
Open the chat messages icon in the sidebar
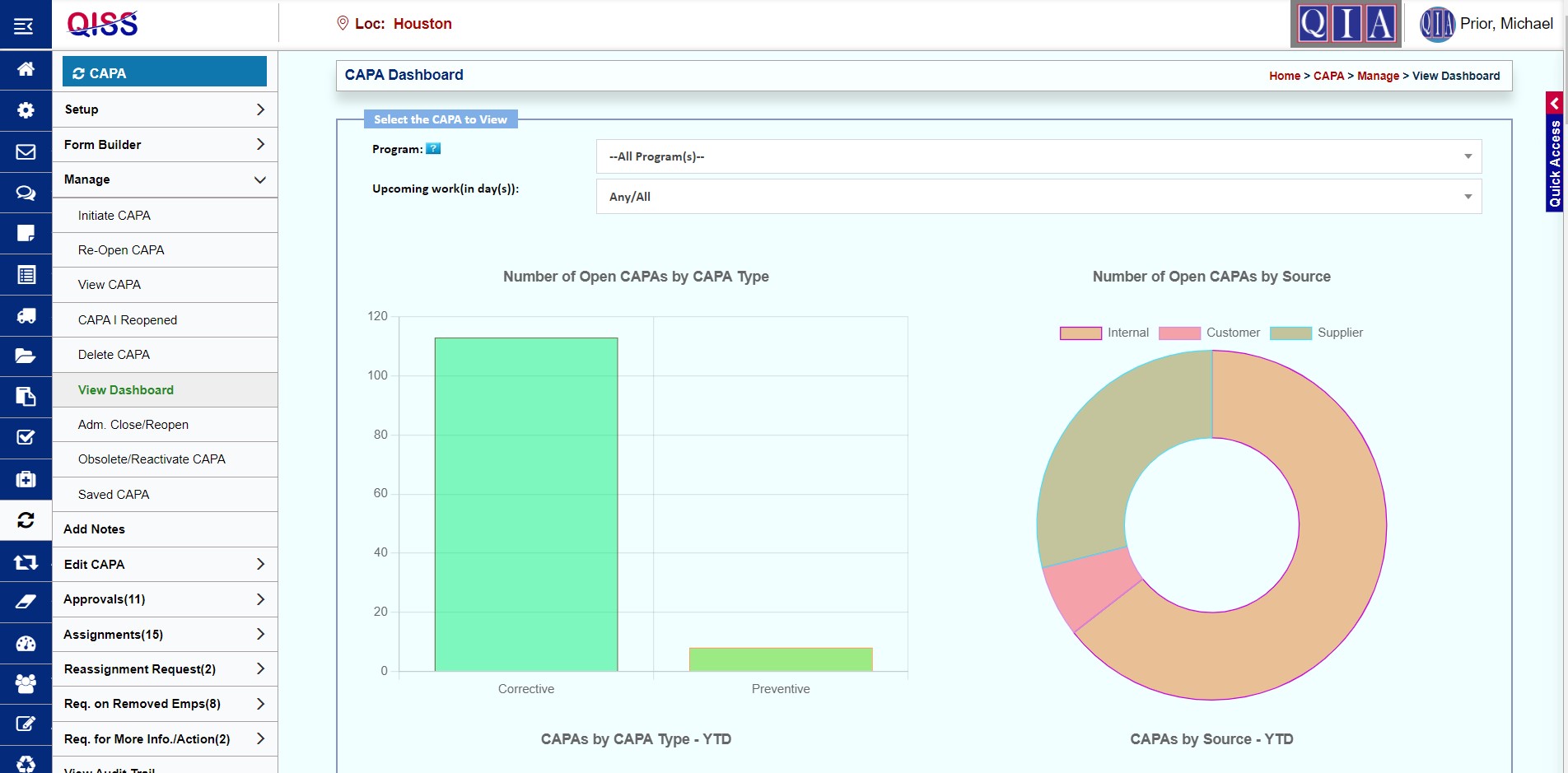click(25, 192)
